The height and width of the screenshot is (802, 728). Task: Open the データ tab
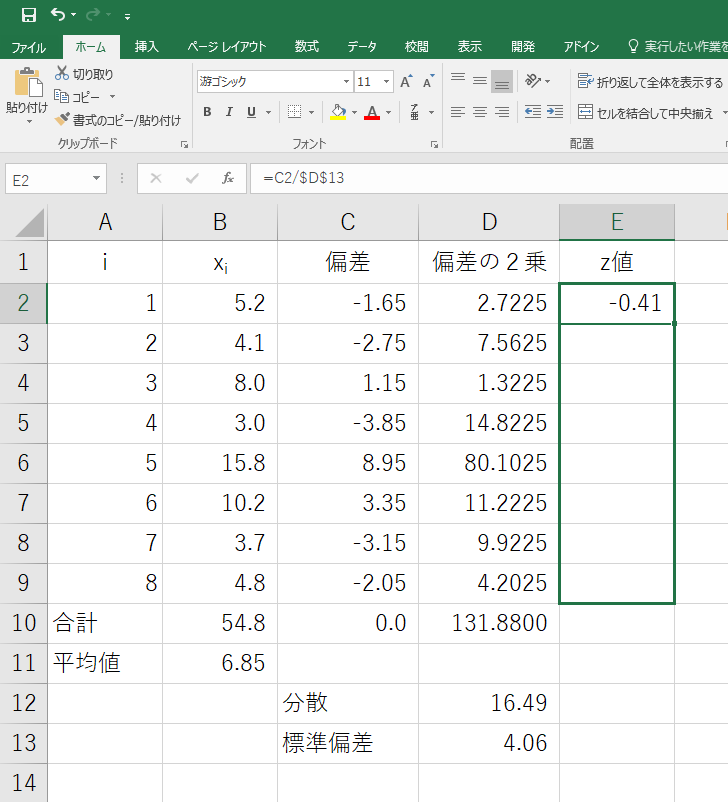(362, 47)
